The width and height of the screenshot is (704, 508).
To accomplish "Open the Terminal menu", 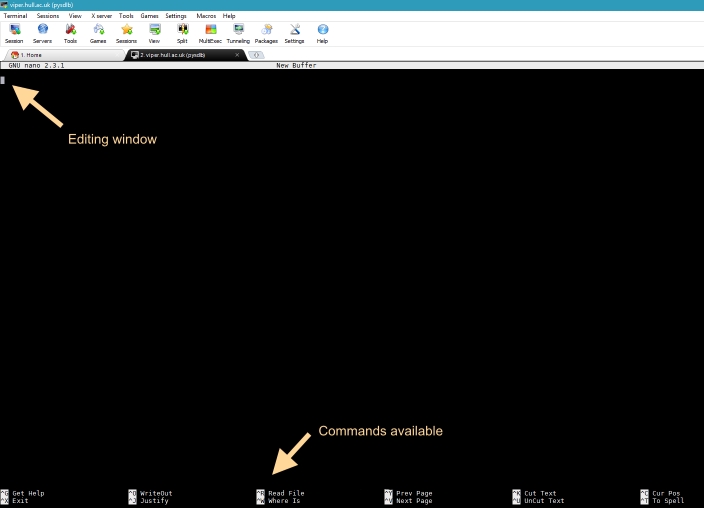I will click(x=16, y=16).
